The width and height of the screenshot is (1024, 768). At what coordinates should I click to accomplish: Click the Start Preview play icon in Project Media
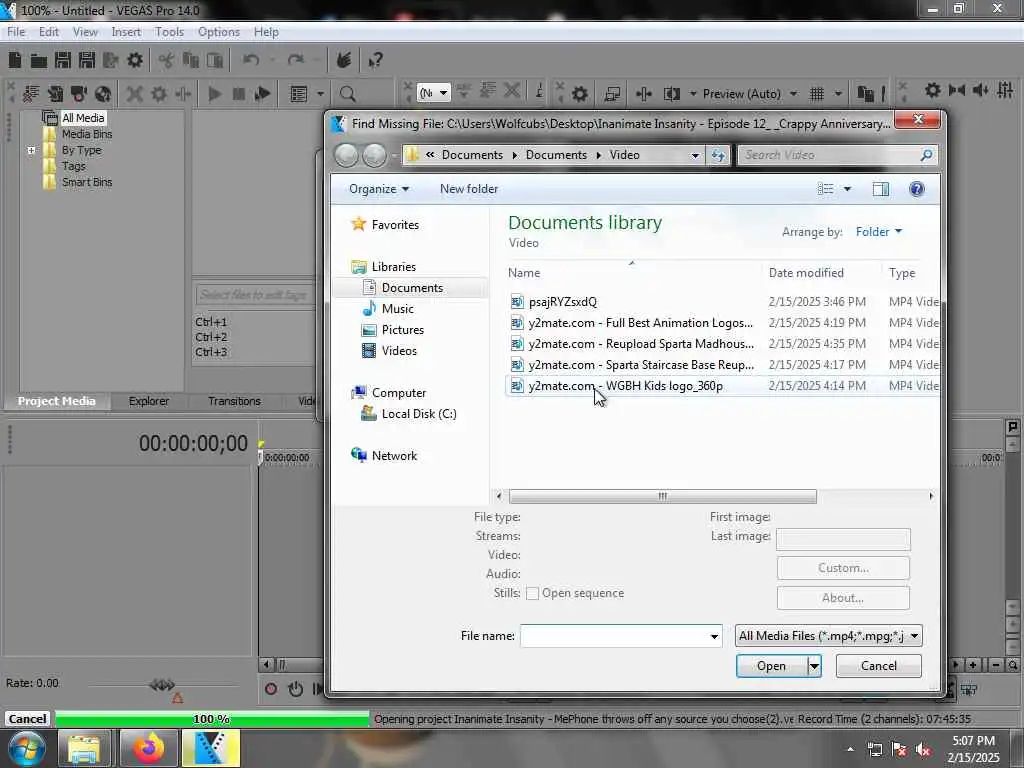coord(214,94)
